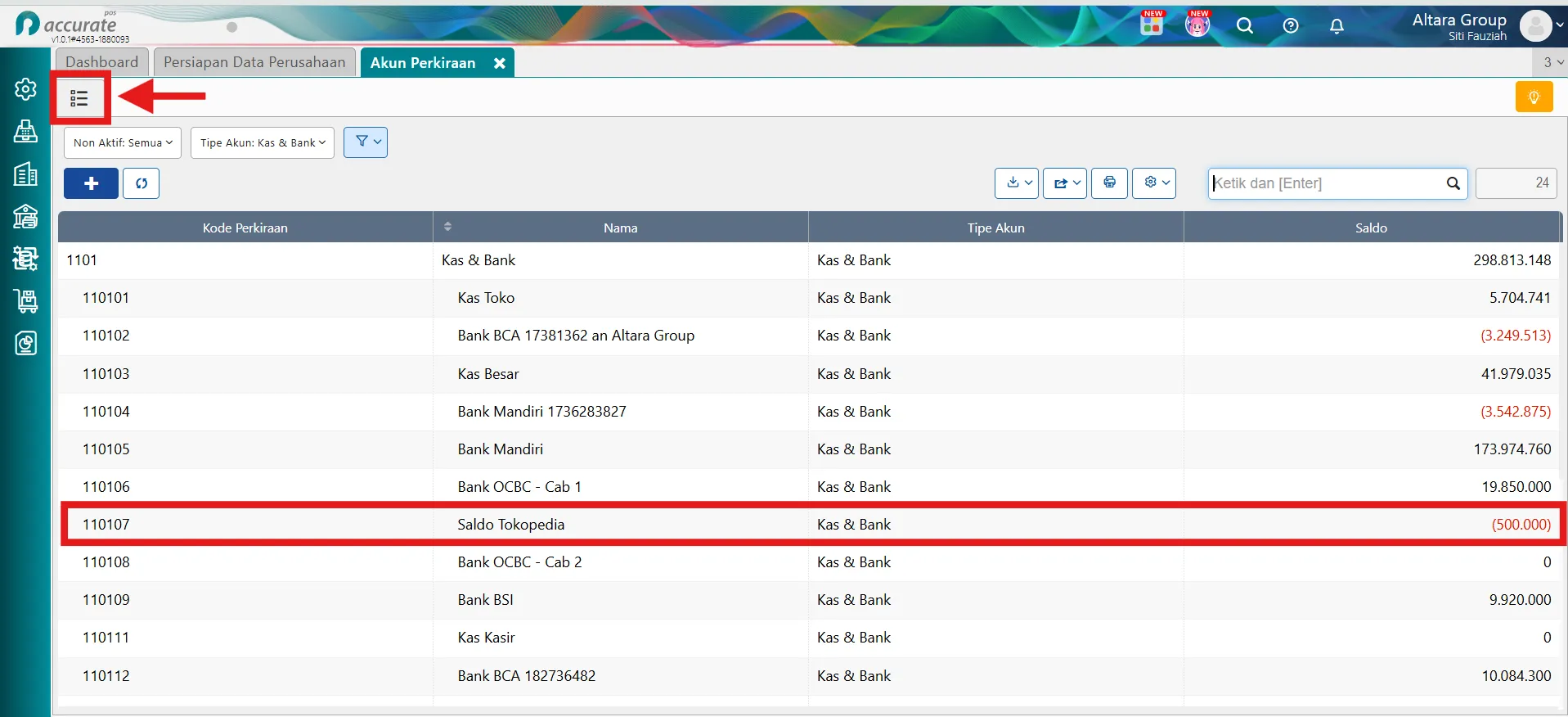Open the settings gear in the sidebar
Screen dimensions: 1568x717
(25, 88)
